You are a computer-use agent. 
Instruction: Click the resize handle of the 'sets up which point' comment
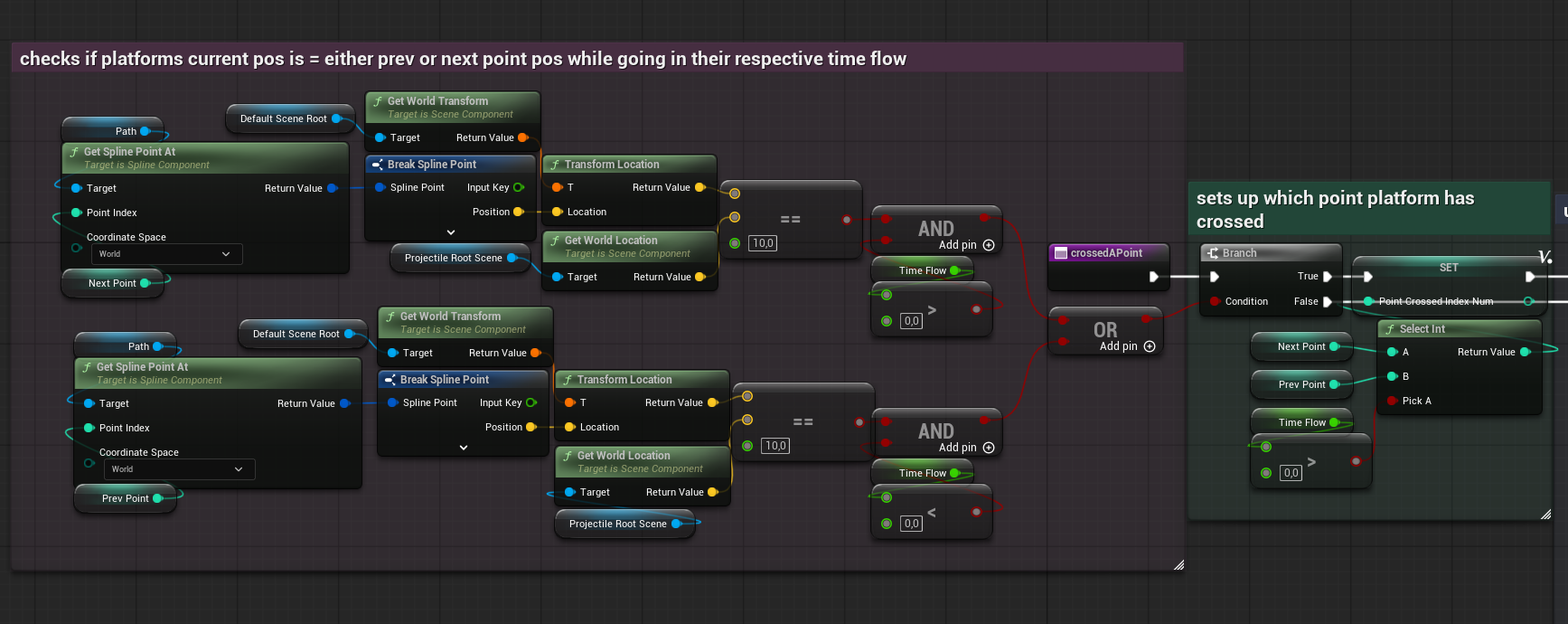1545,515
